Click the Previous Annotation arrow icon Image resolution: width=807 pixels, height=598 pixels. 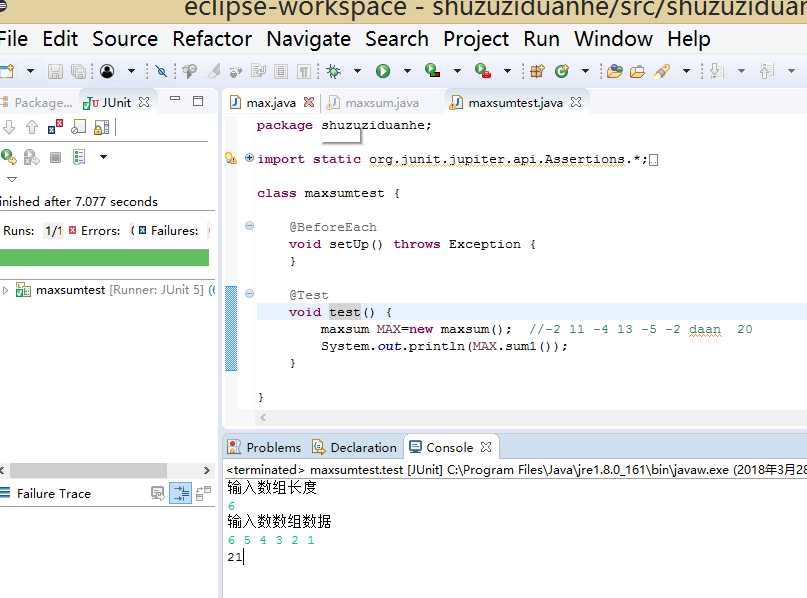pos(766,71)
